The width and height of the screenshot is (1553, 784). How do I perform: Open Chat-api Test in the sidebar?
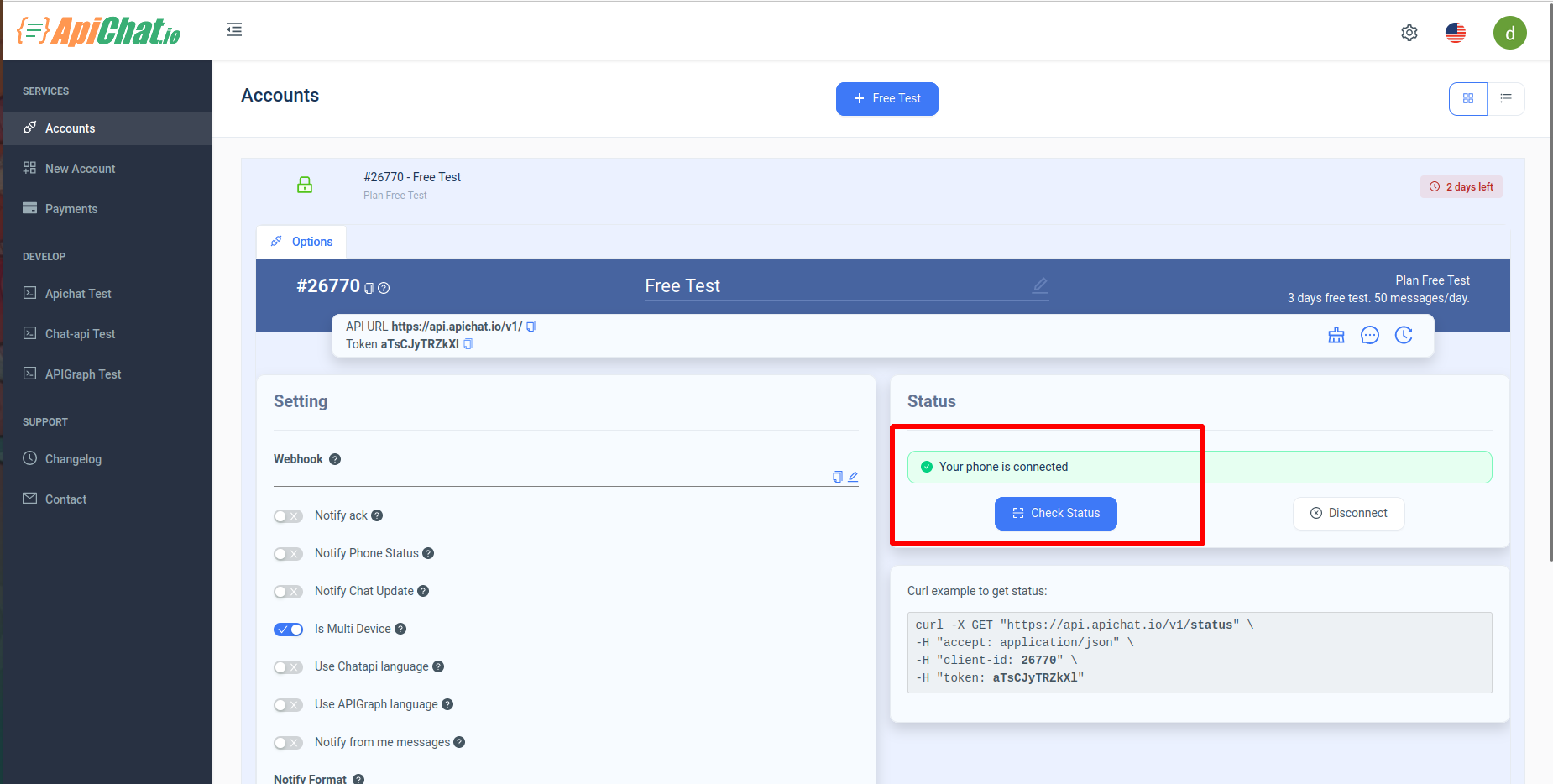point(107,334)
